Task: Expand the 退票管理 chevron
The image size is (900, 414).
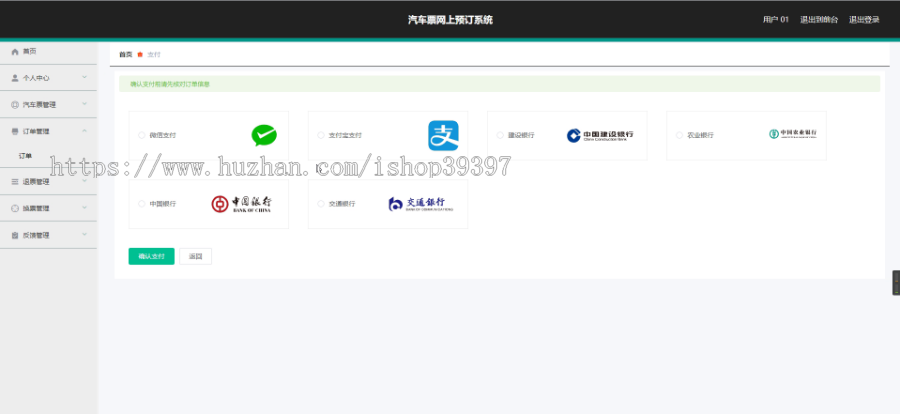Action: click(84, 181)
